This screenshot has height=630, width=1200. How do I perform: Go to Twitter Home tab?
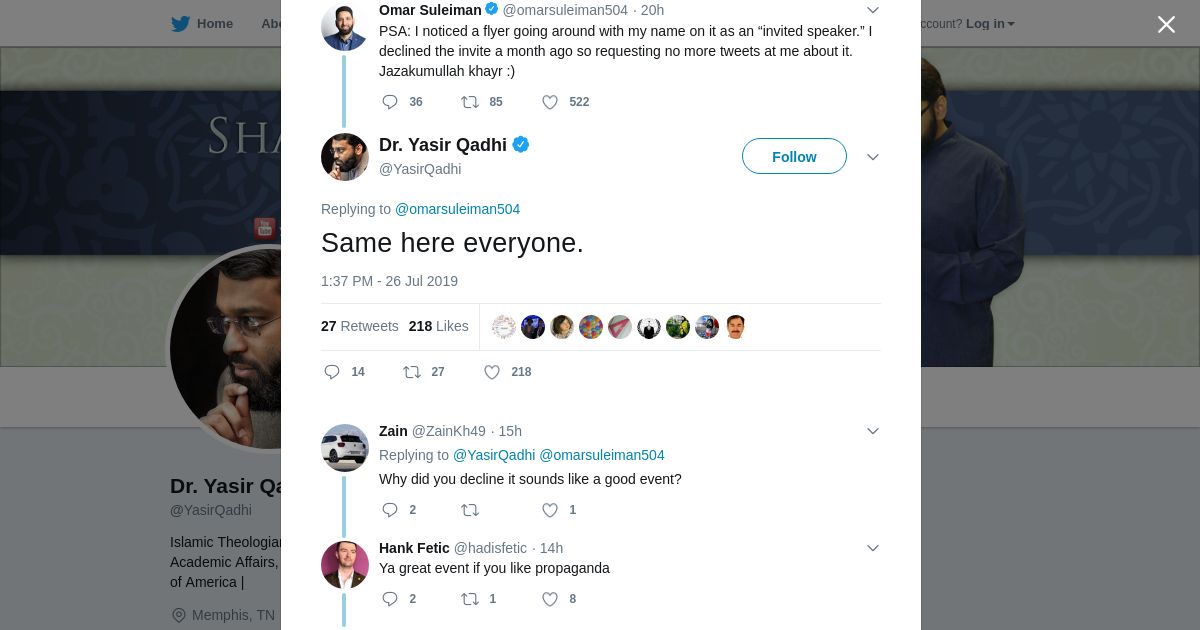pyautogui.click(x=202, y=24)
